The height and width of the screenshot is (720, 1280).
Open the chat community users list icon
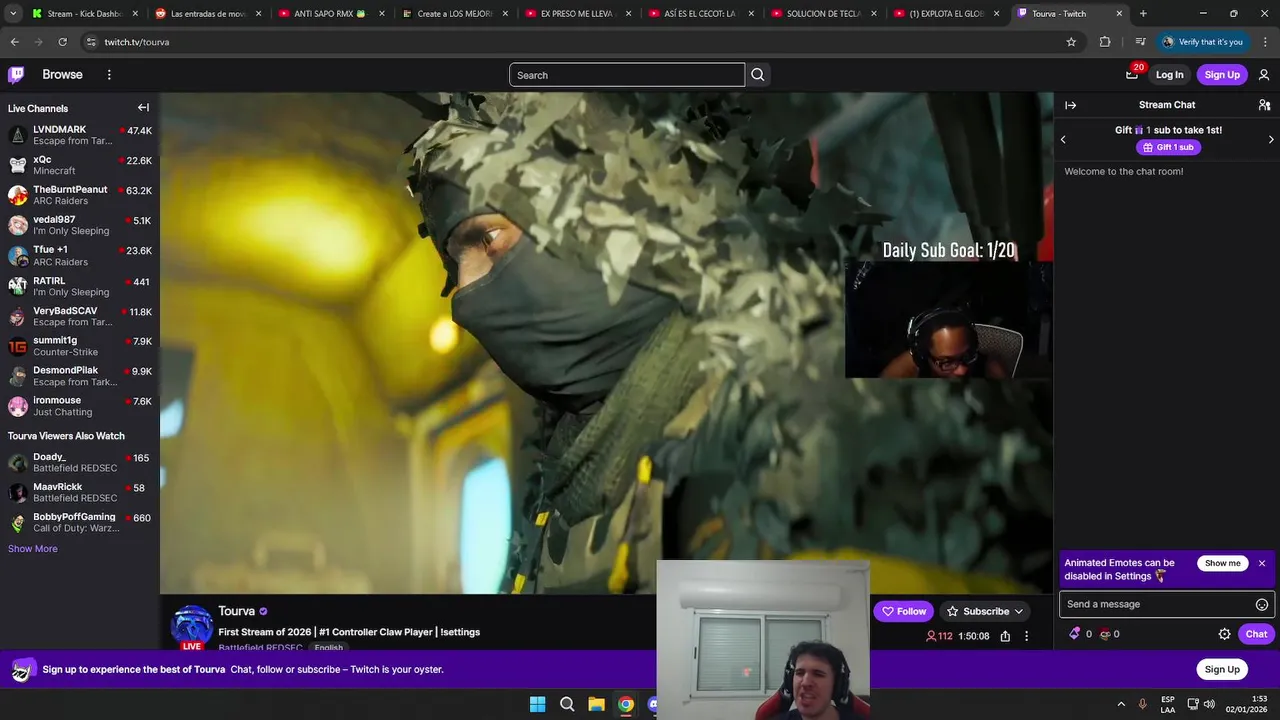pos(1264,105)
